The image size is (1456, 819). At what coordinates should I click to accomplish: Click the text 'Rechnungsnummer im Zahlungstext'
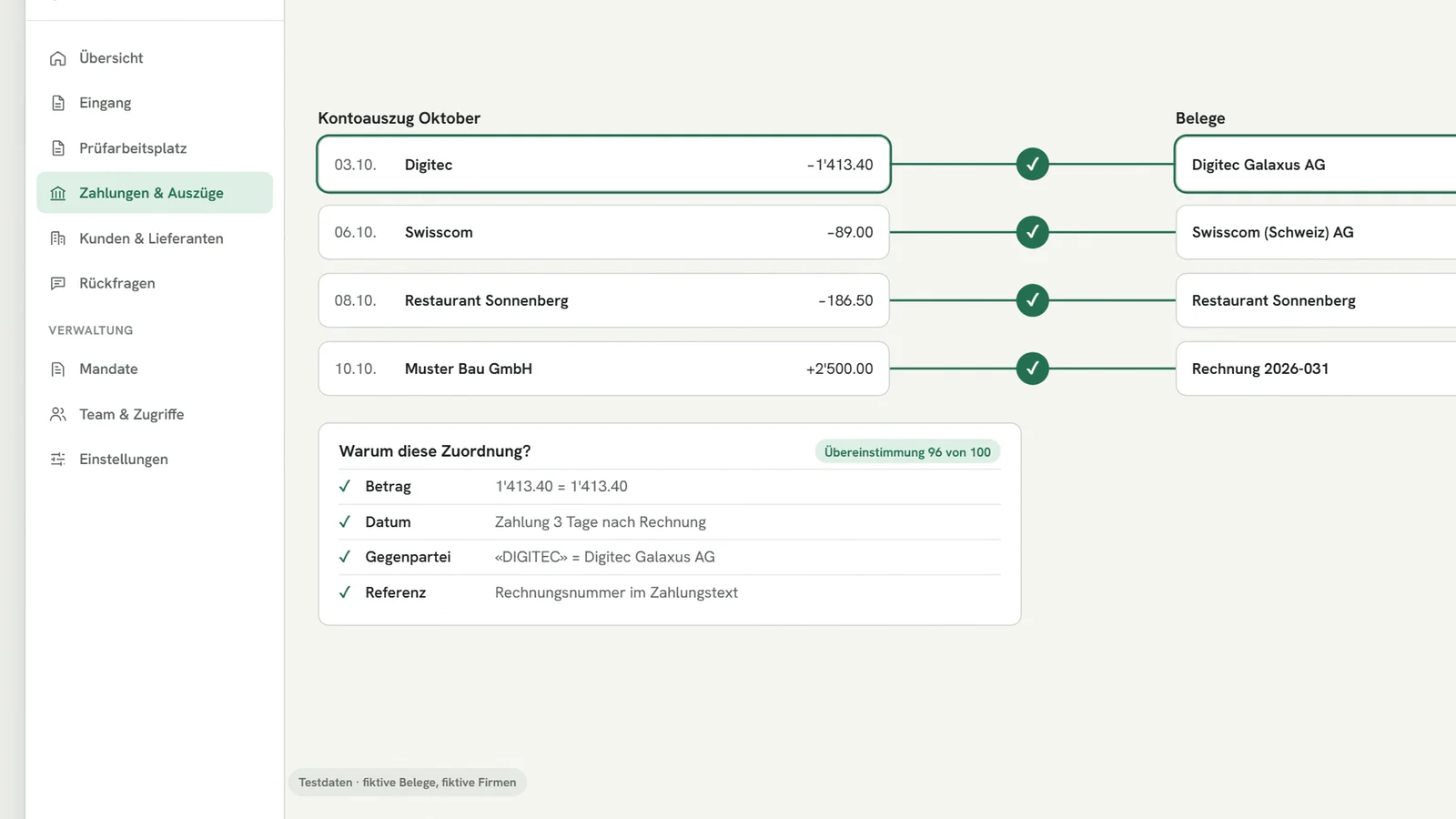(616, 592)
